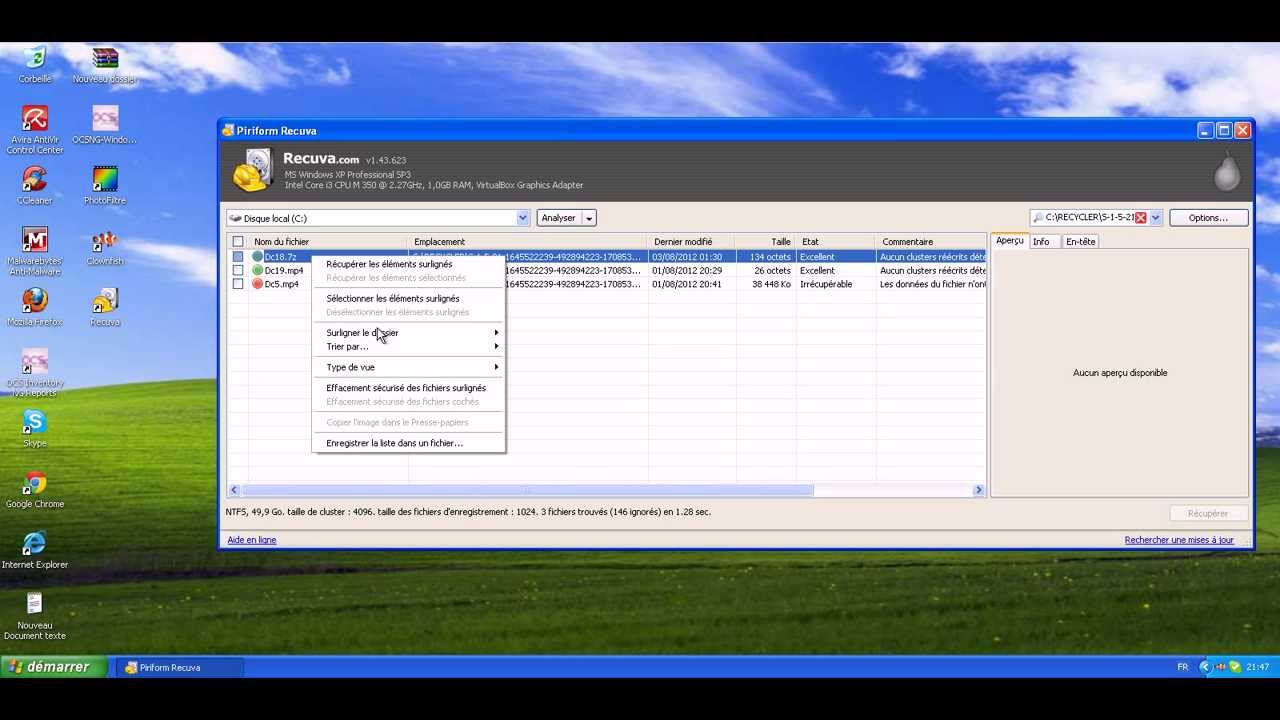Open the Corbeille recycle bin desktop icon
Screen dimensions: 1280x720
(35, 65)
